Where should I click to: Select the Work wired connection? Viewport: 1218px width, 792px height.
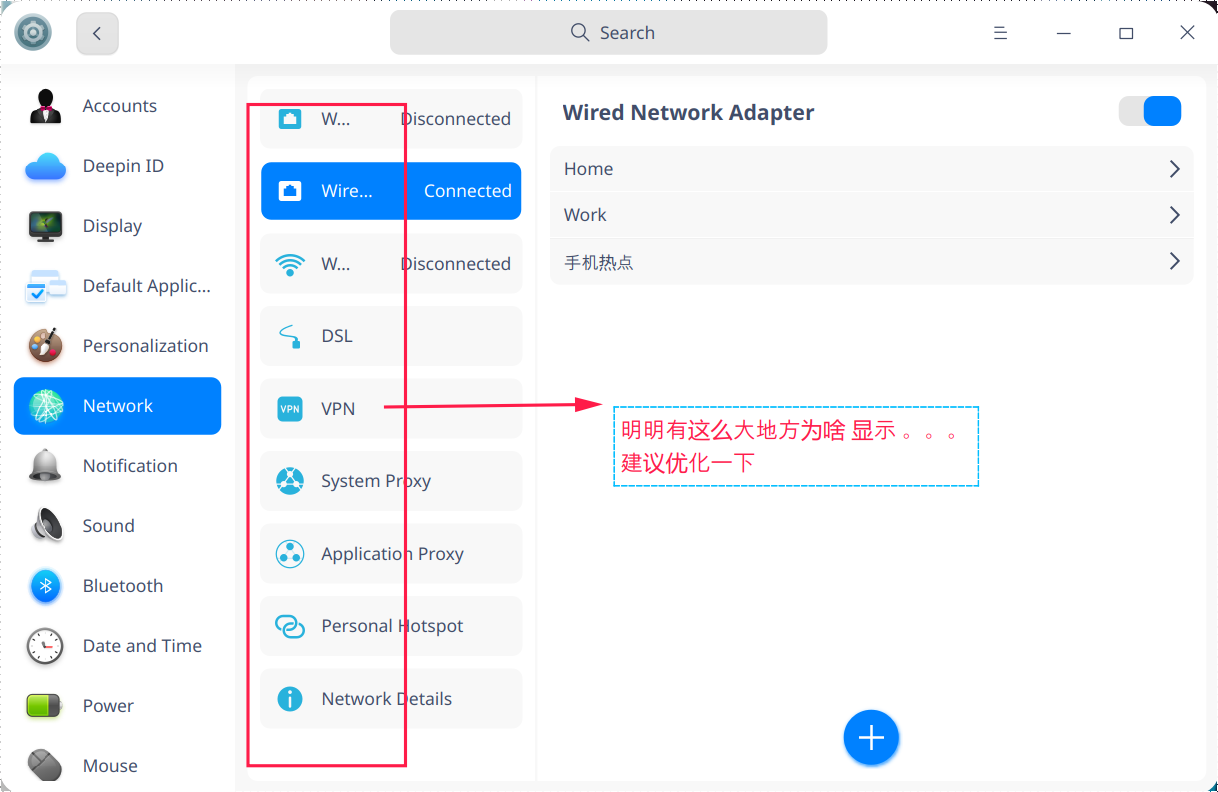tap(871, 215)
